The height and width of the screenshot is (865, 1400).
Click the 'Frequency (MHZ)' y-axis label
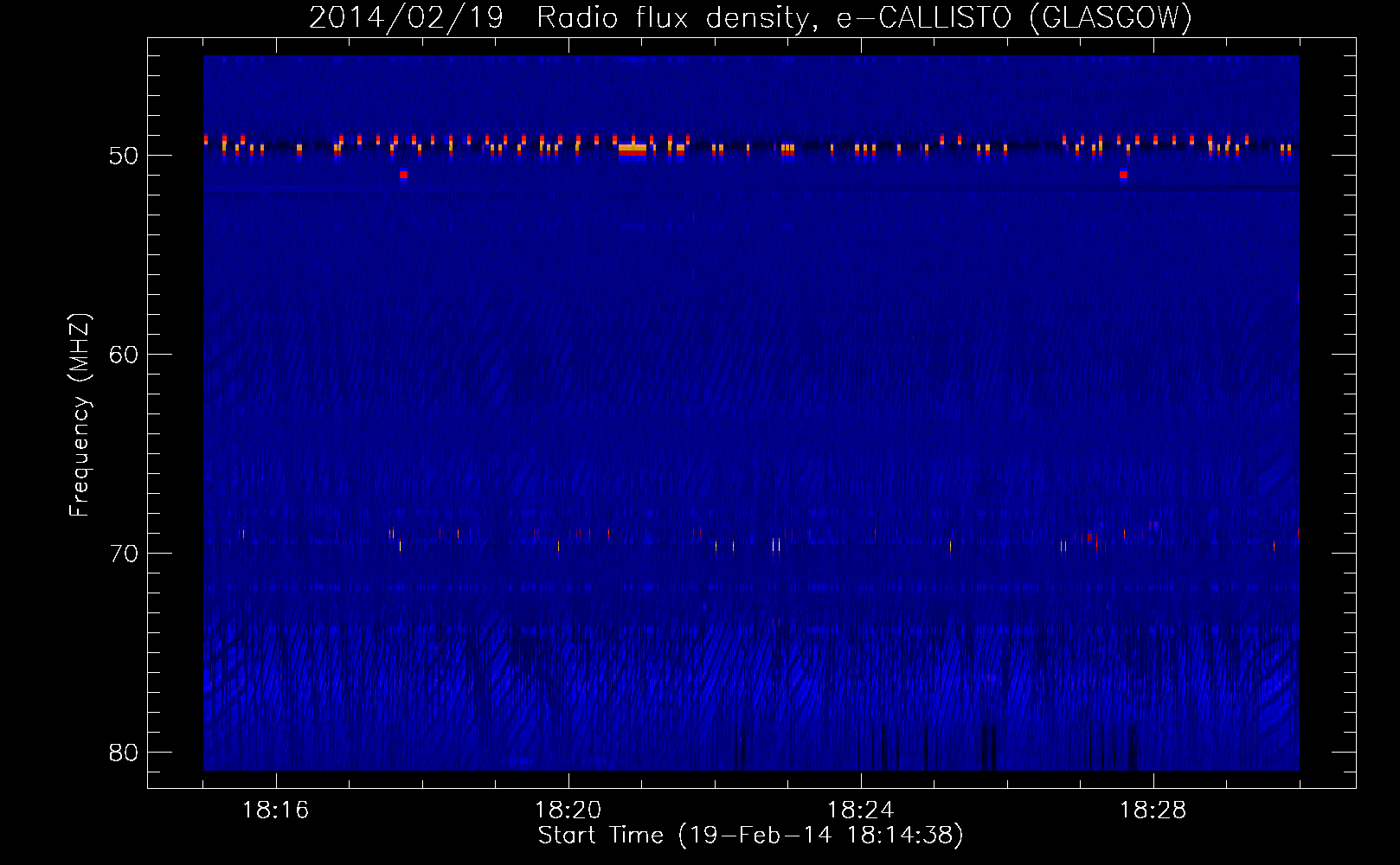pos(80,415)
